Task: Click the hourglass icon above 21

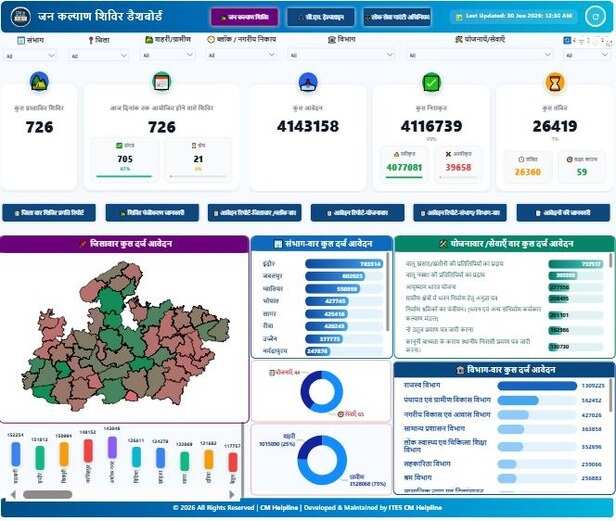Action: [194, 145]
